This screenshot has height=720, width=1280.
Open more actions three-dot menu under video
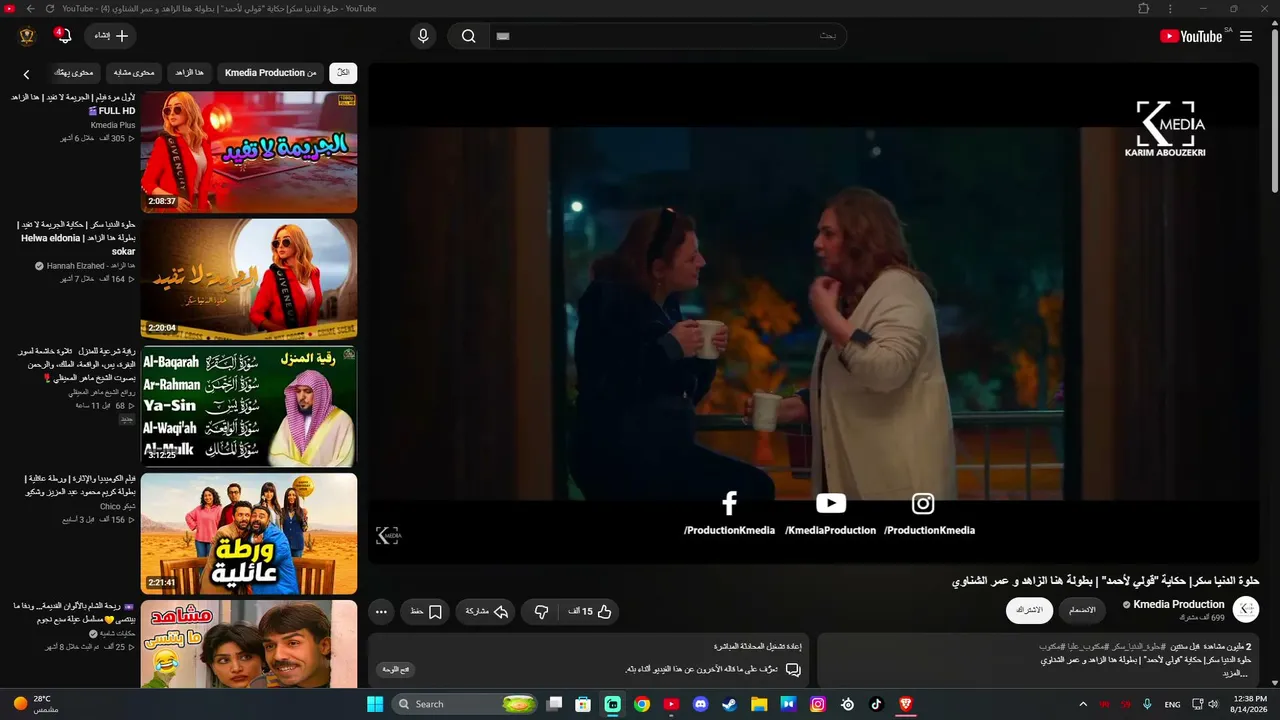pyautogui.click(x=381, y=611)
